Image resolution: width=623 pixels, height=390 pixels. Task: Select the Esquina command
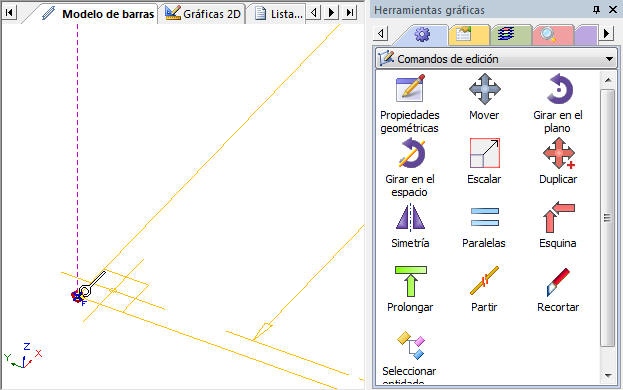559,217
